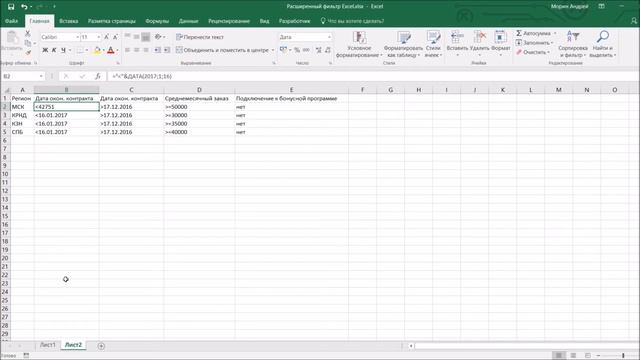Align text to the top
Screen dimensions: 640x360
[127, 37]
